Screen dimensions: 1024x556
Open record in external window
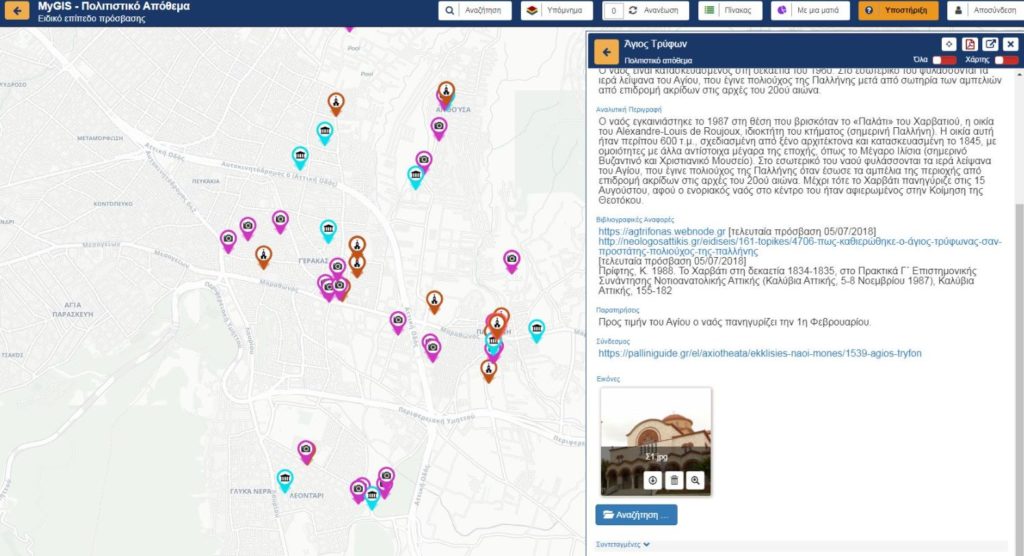tap(990, 44)
